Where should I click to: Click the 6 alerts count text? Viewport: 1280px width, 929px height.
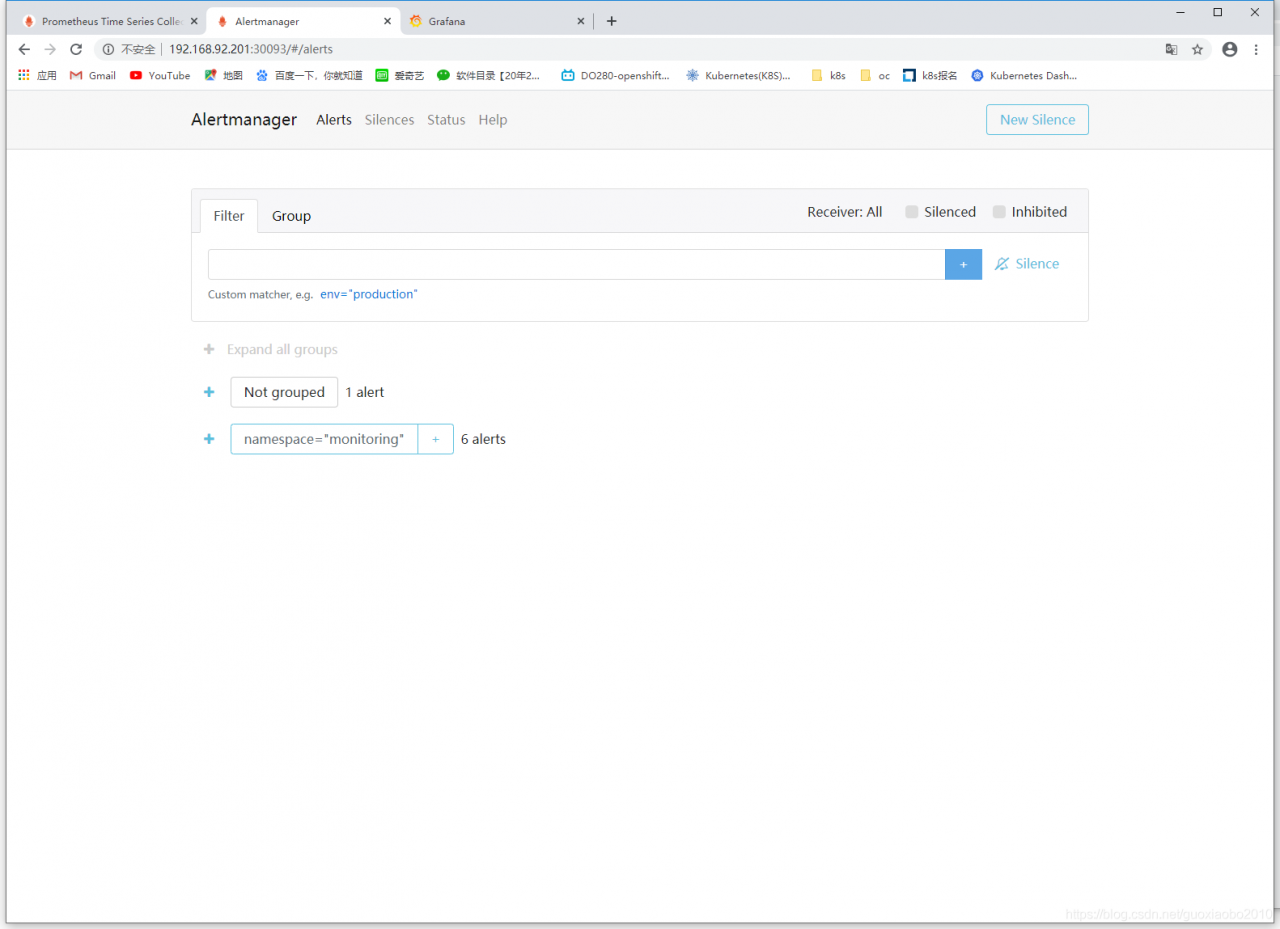click(x=483, y=439)
